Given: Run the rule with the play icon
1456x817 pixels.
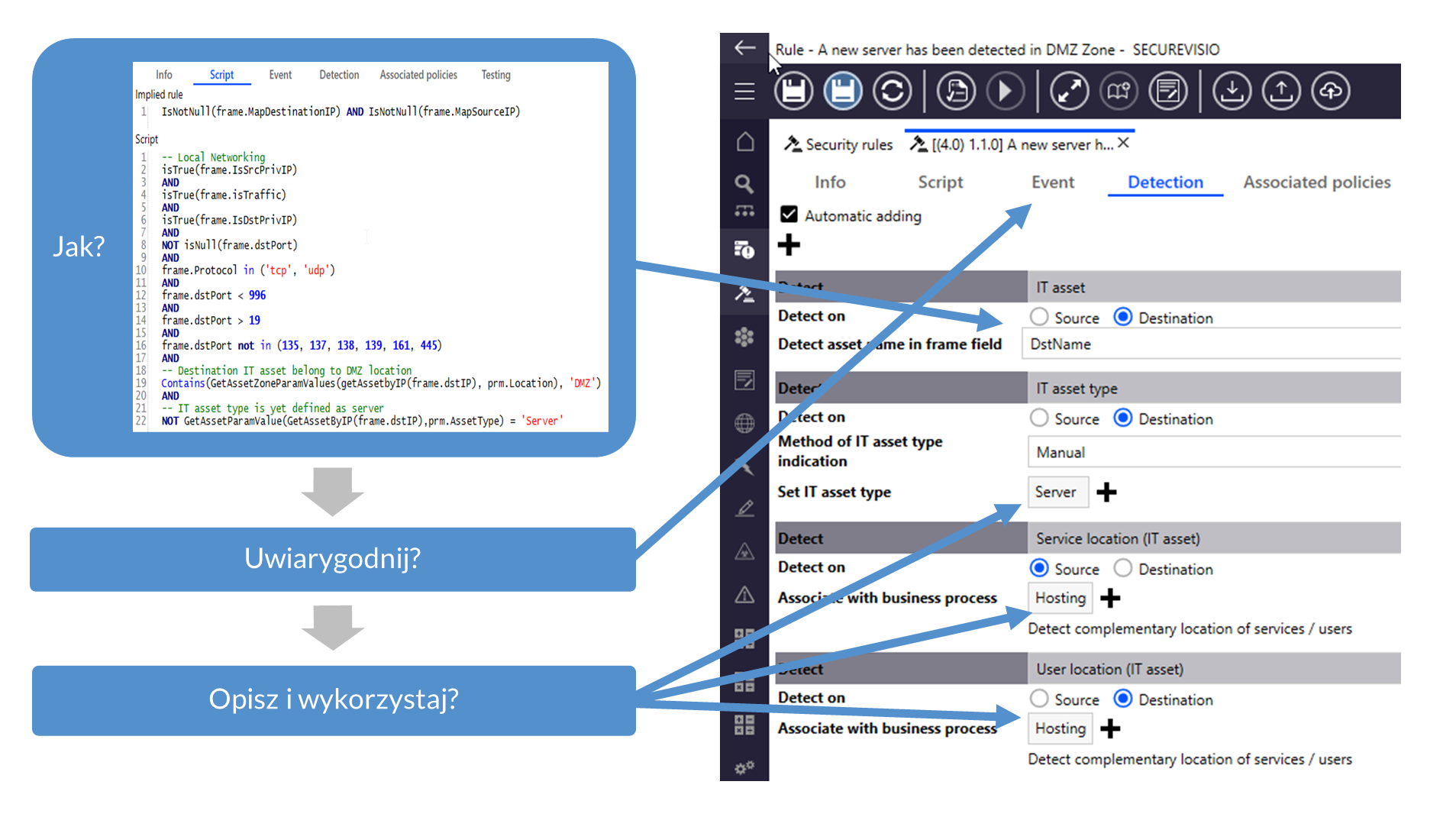Looking at the screenshot, I should click(x=1005, y=92).
